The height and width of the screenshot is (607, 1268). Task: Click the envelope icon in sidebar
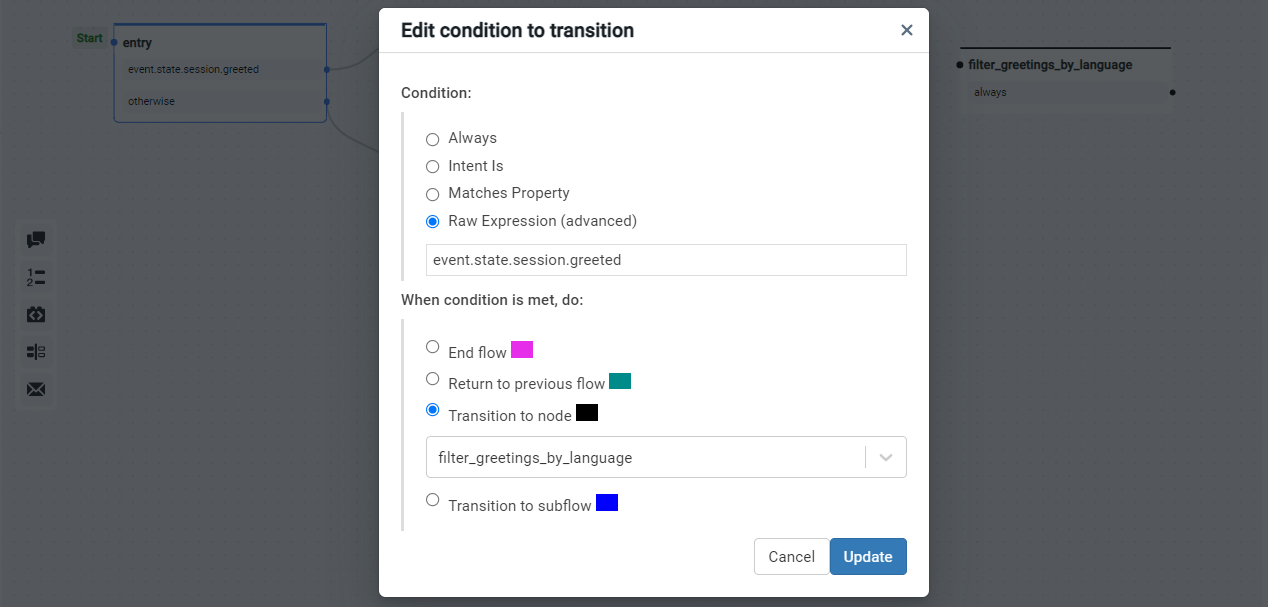coord(36,389)
